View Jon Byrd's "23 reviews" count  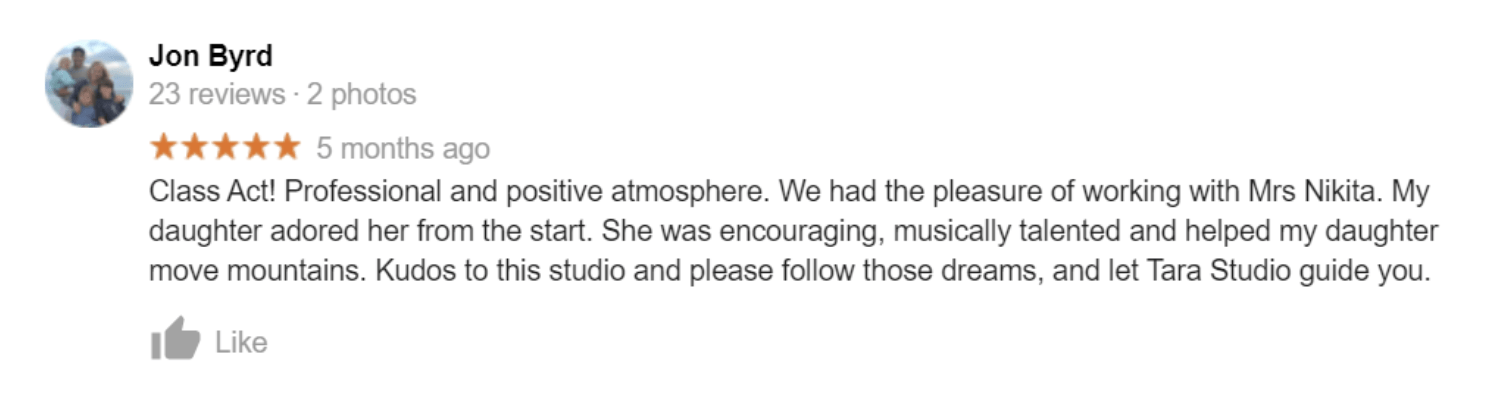pos(216,95)
